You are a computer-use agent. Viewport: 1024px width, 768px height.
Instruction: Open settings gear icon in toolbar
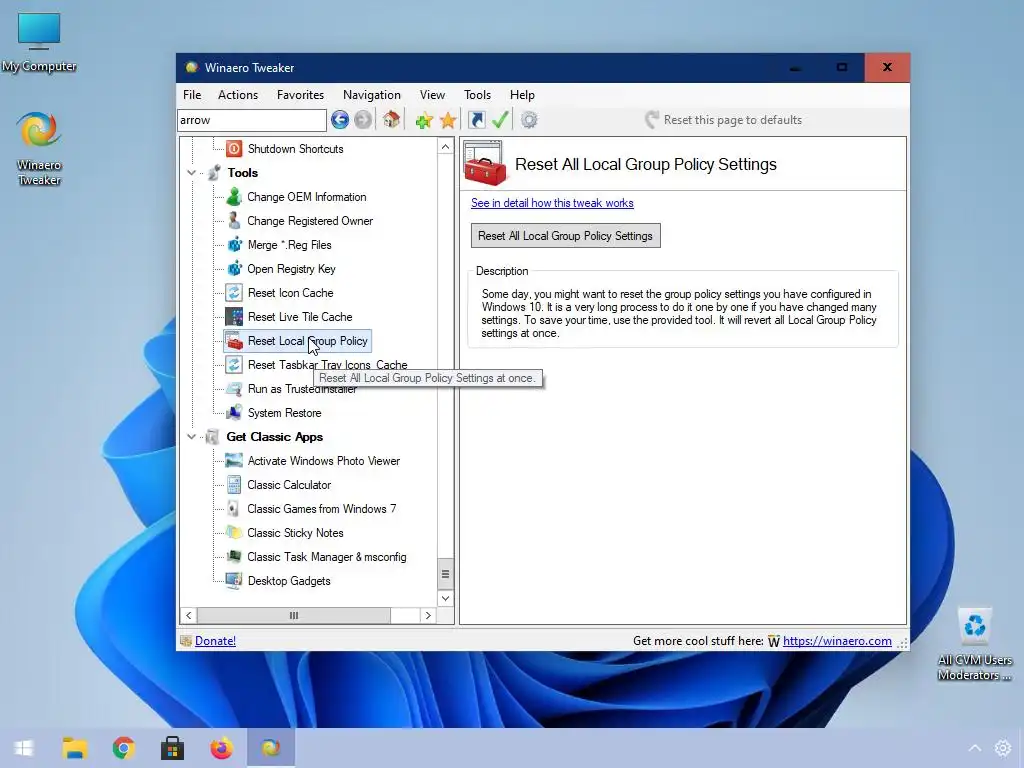coord(529,120)
